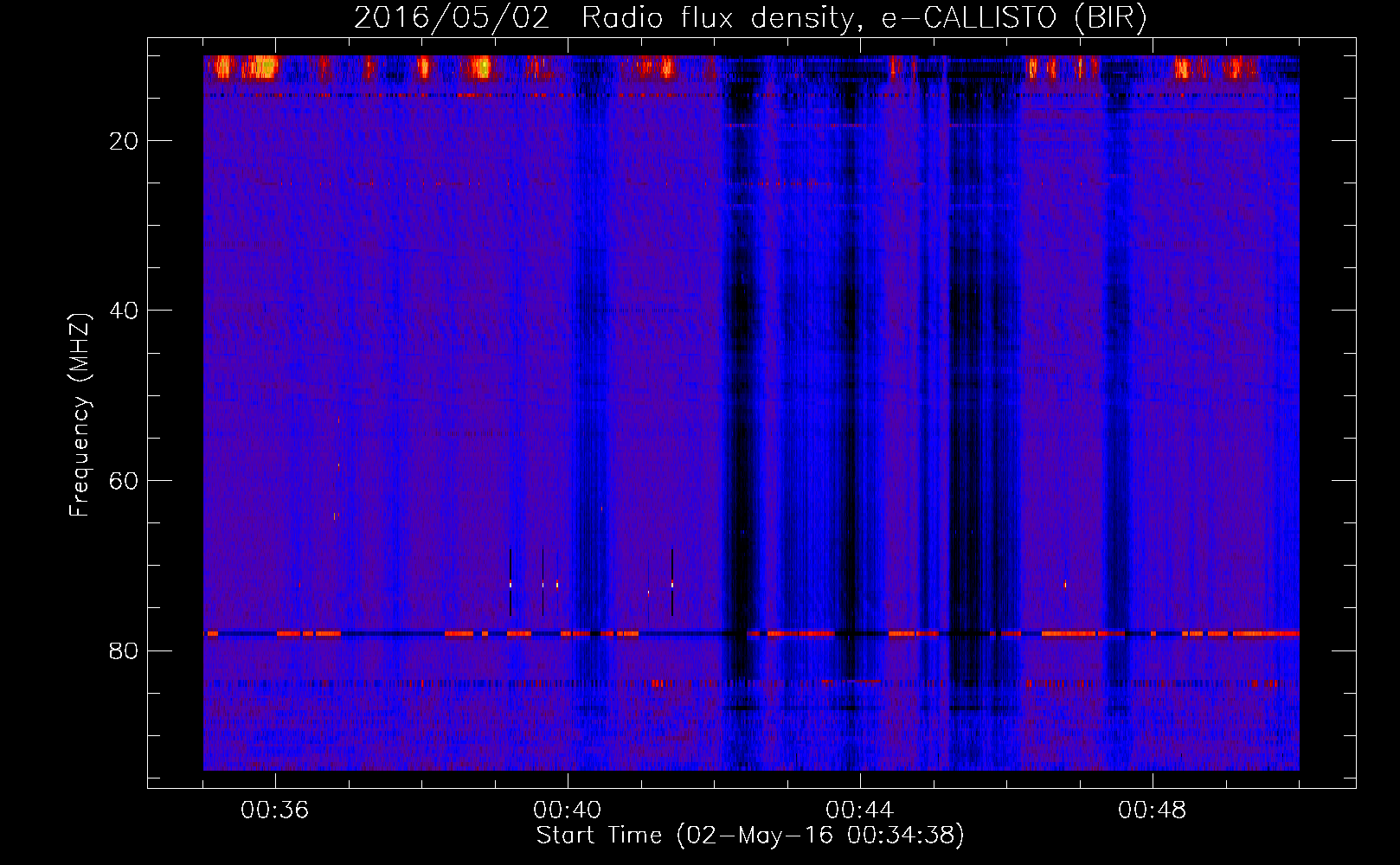The height and width of the screenshot is (865, 1400).
Task: Click the date 2016/05/02 in the title
Action: click(x=451, y=18)
